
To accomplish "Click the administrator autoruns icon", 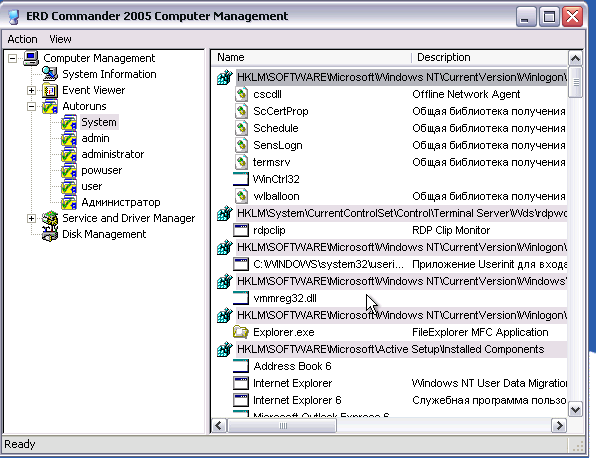I will [69, 154].
